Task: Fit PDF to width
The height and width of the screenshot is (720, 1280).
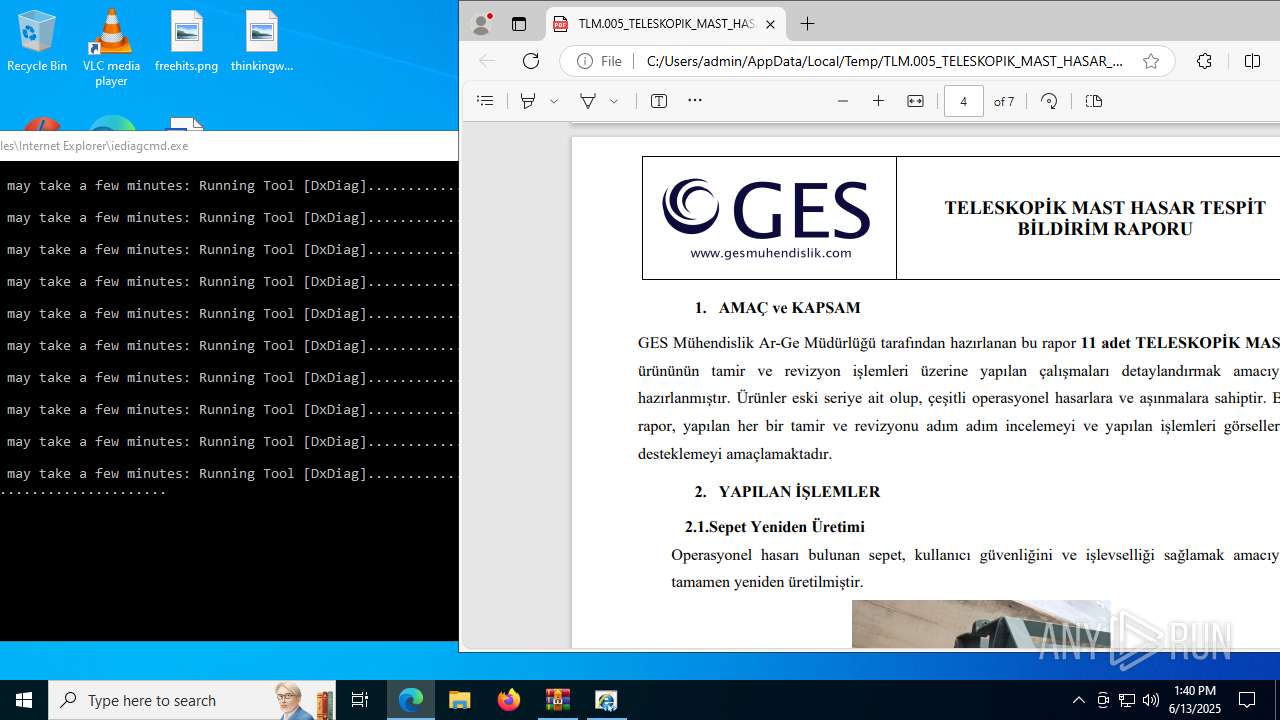Action: pyautogui.click(x=915, y=101)
